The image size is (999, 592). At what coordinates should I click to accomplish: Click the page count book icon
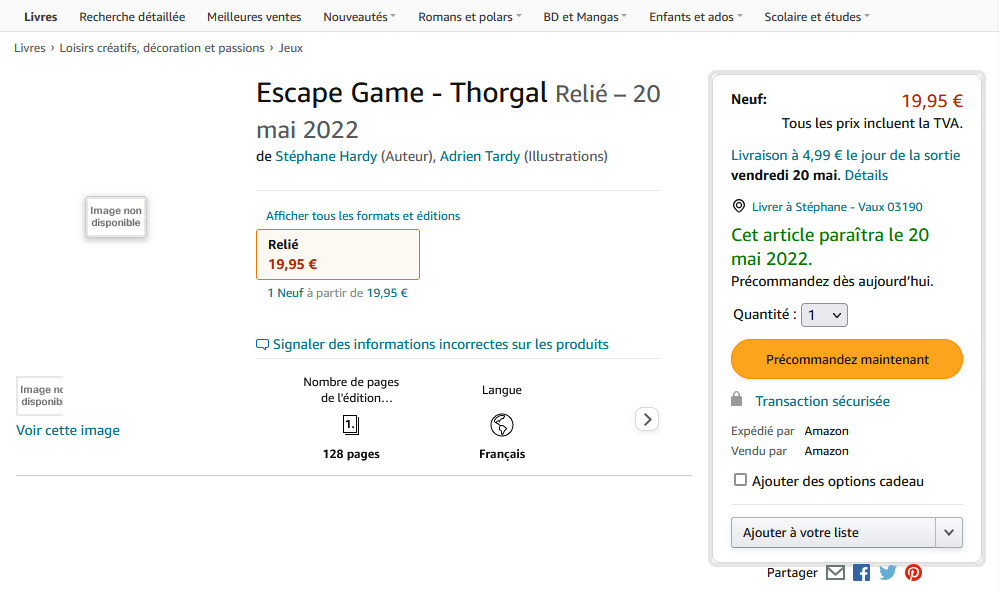(351, 425)
